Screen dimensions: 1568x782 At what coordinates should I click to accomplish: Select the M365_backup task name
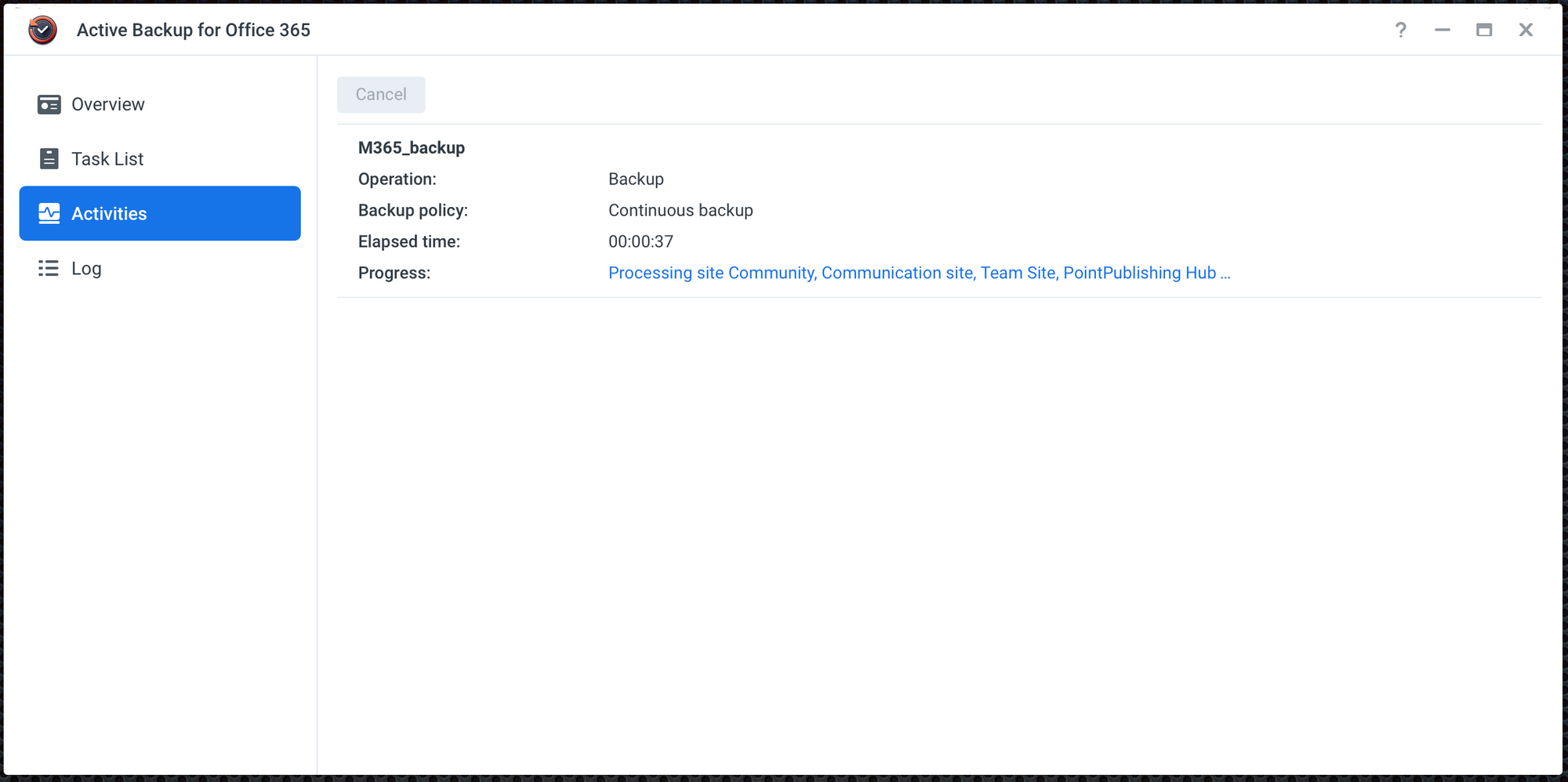pyautogui.click(x=412, y=147)
